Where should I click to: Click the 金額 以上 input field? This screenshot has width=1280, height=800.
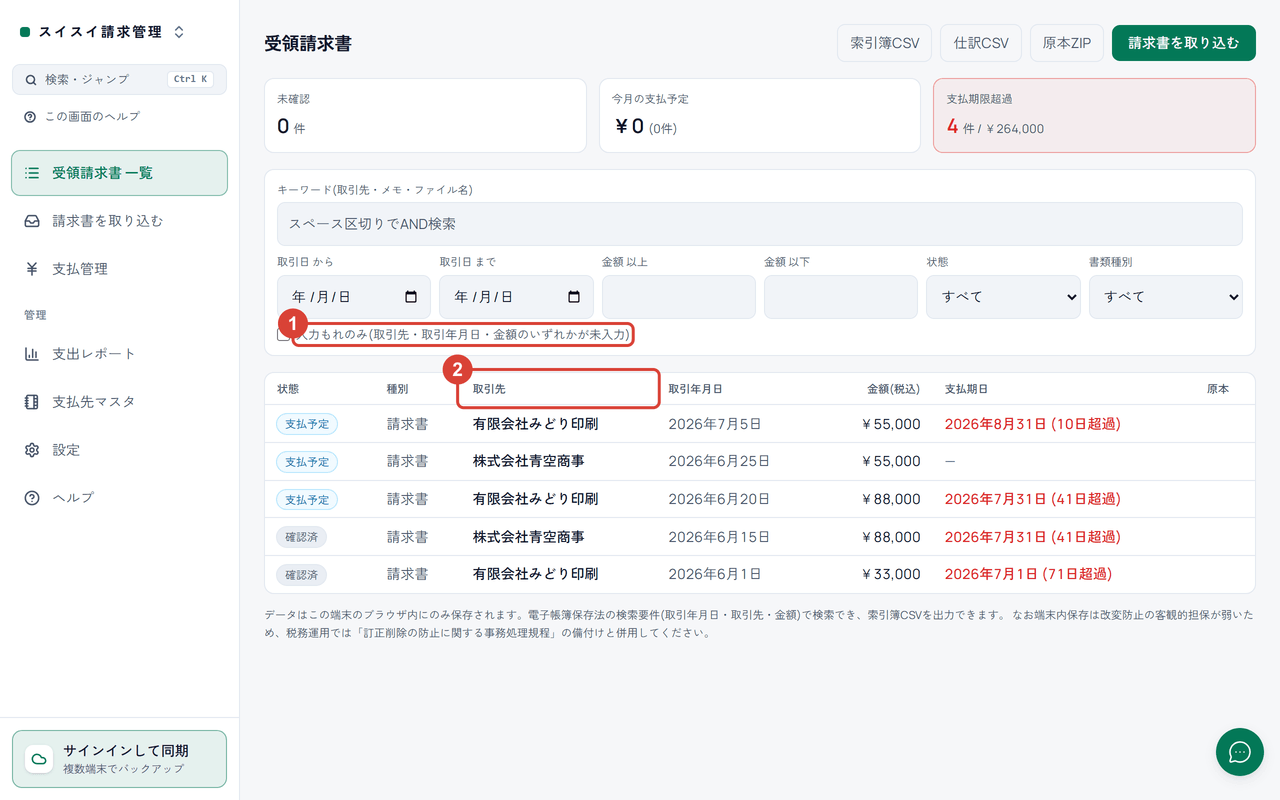point(678,297)
